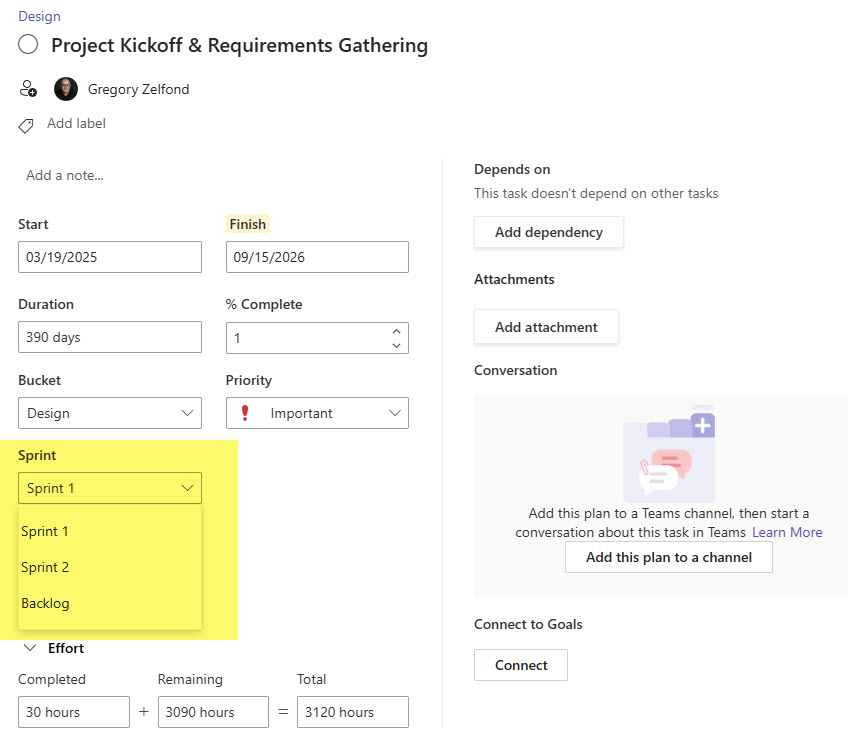
Task: Edit Completed 30 hours field
Action: [x=74, y=712]
